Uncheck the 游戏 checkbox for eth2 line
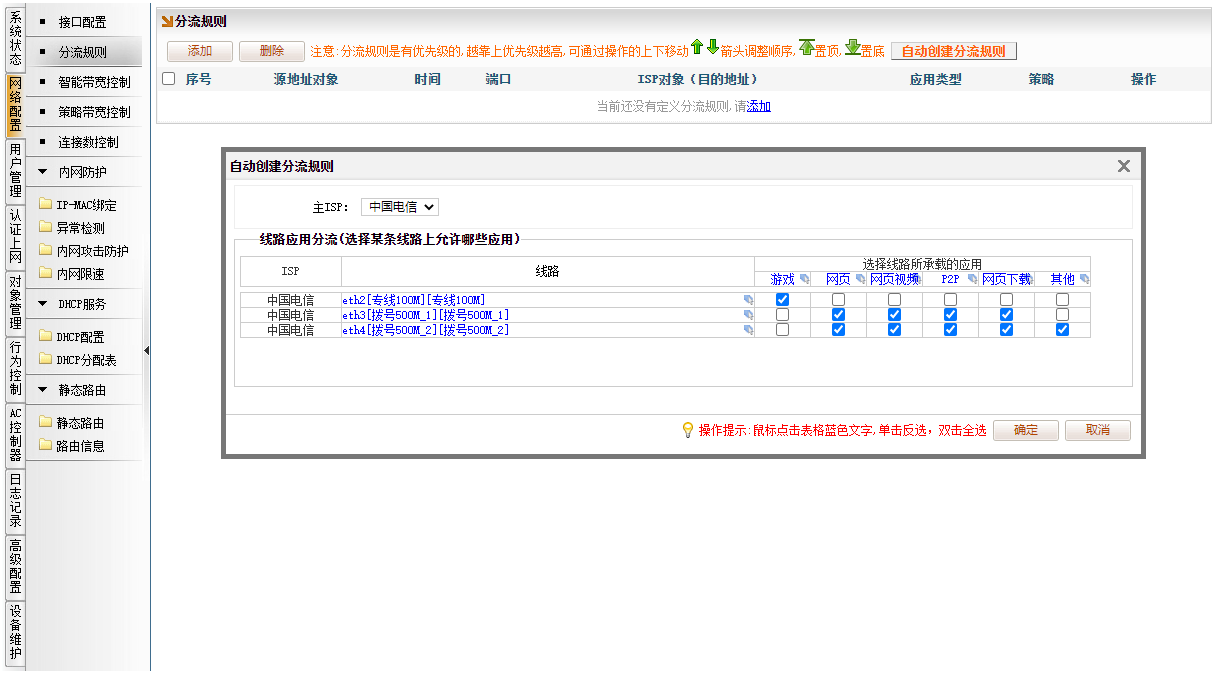The width and height of the screenshot is (1213, 674). [782, 300]
